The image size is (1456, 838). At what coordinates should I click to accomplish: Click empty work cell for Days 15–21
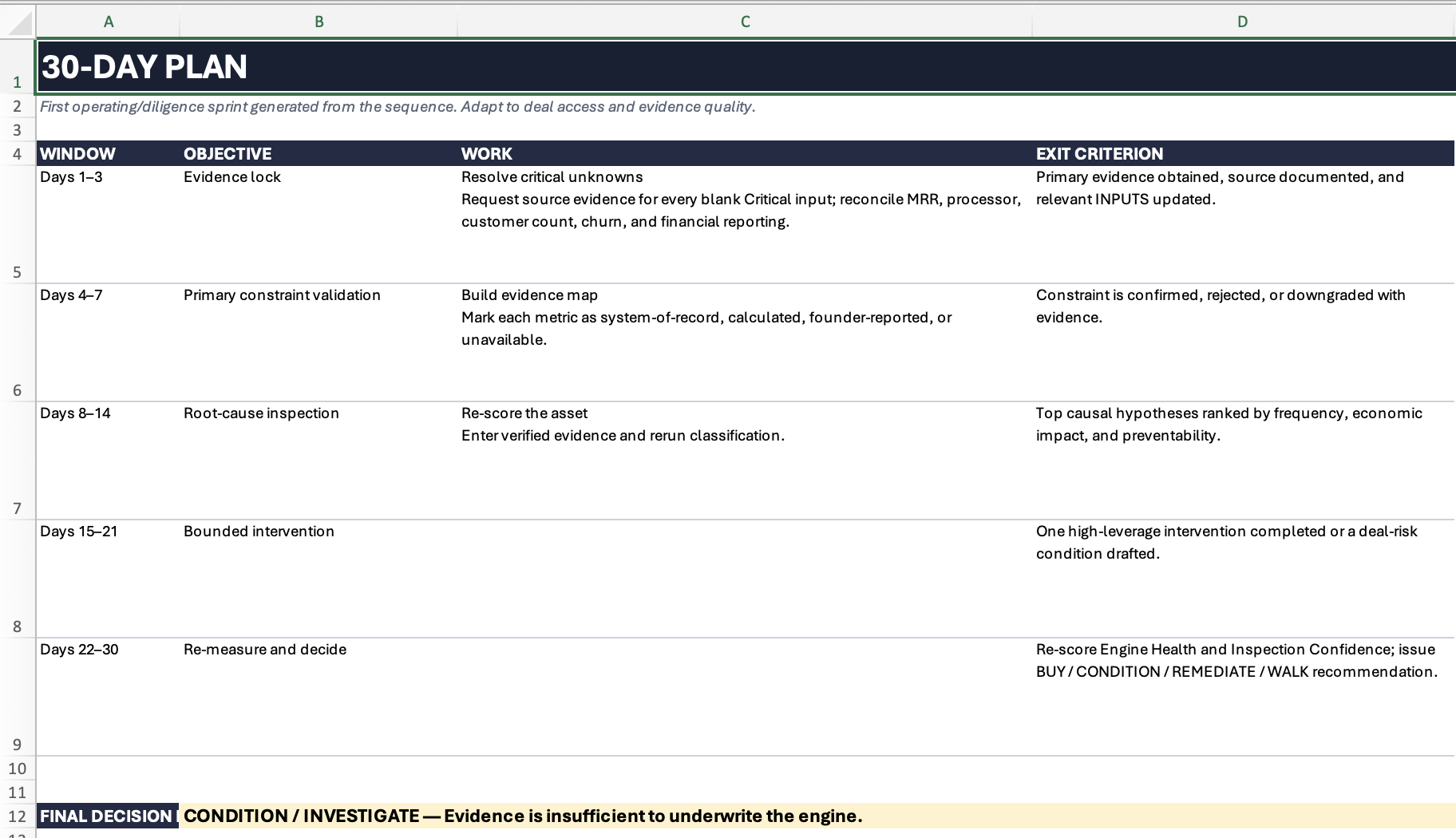[x=745, y=579]
